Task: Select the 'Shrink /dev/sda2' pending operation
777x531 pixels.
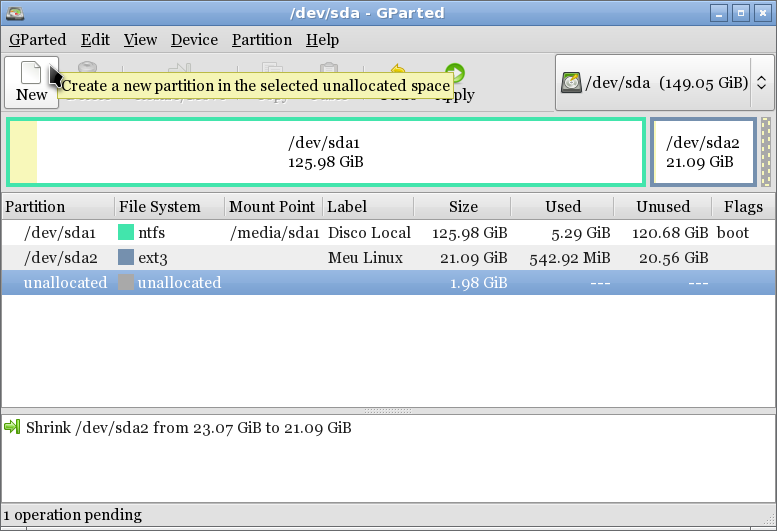Action: tap(189, 427)
